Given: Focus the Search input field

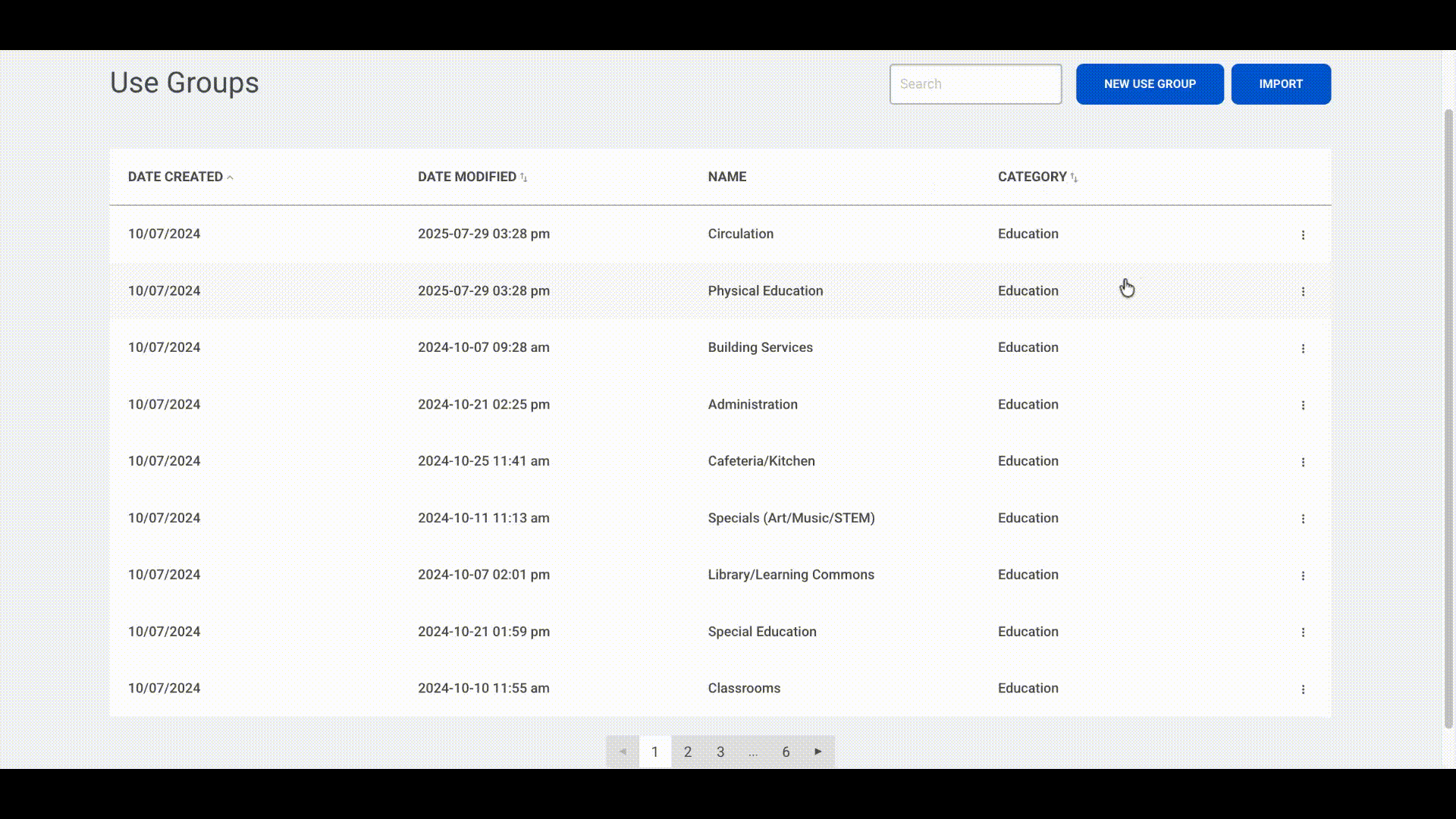Looking at the screenshot, I should click(x=975, y=84).
